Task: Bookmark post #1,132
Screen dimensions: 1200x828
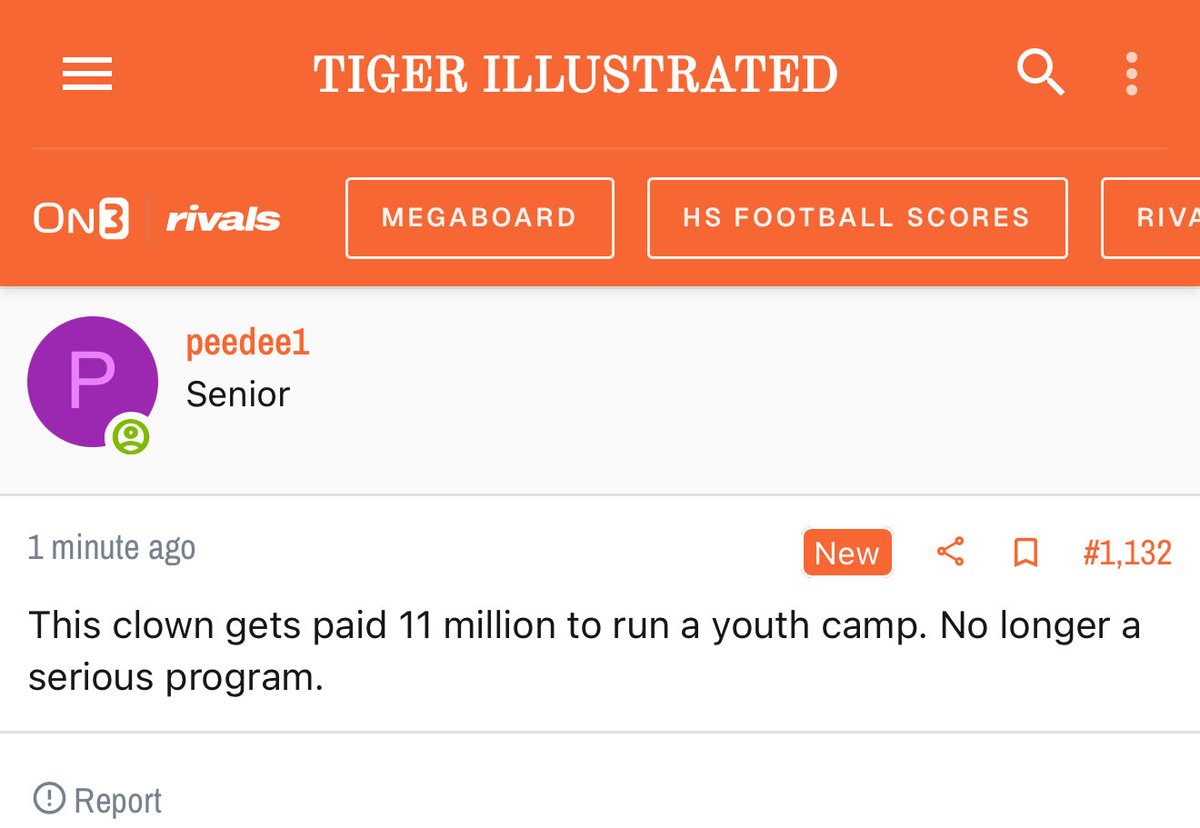Action: coord(1025,552)
